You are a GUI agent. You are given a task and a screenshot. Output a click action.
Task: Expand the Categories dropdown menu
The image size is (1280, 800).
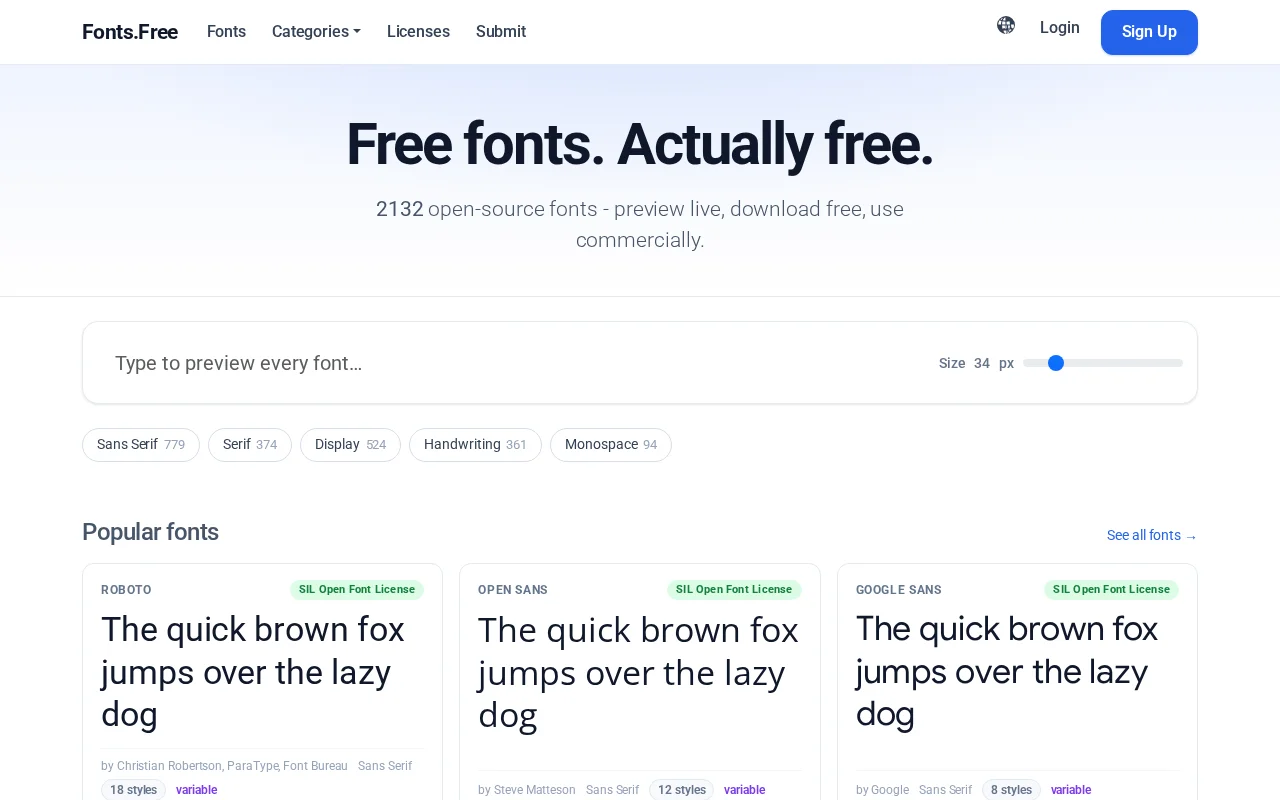pos(316,32)
